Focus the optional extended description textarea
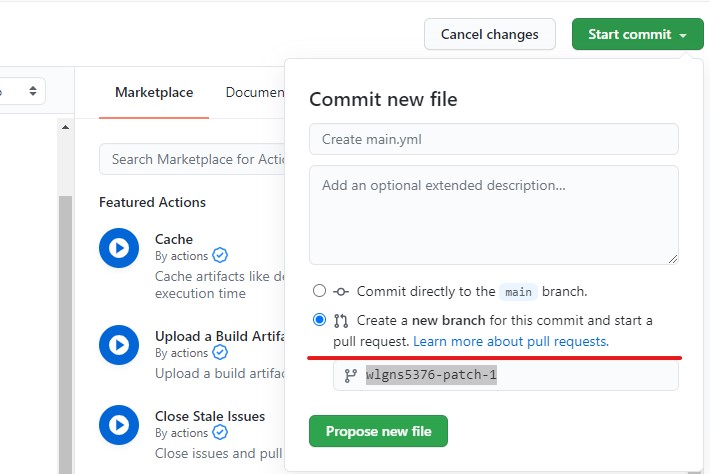The width and height of the screenshot is (710, 474). coord(494,215)
